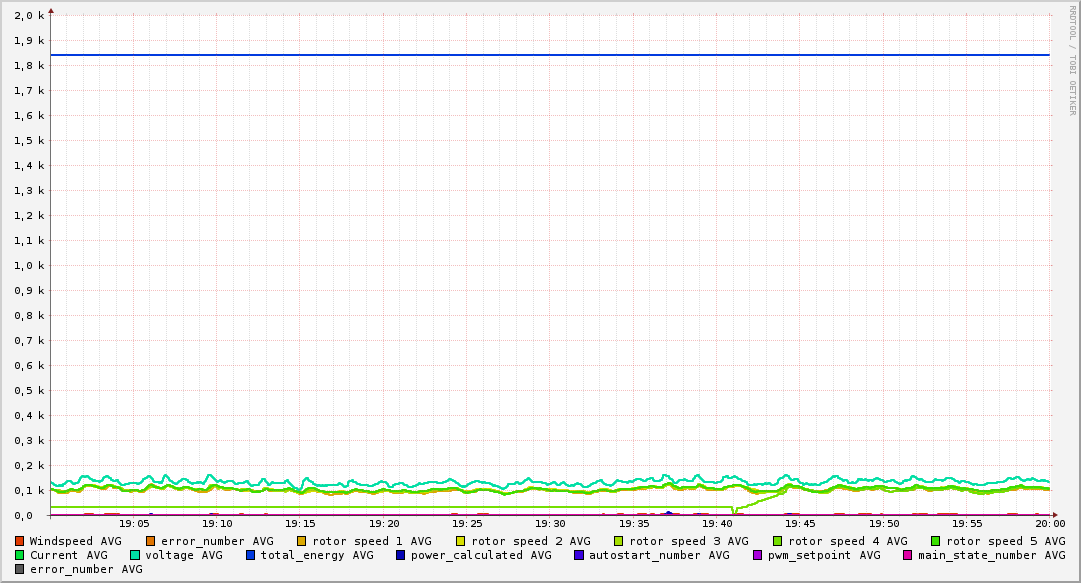Click the Current AVG green swatch
Image resolution: width=1081 pixels, height=583 pixels.
[x=19, y=555]
